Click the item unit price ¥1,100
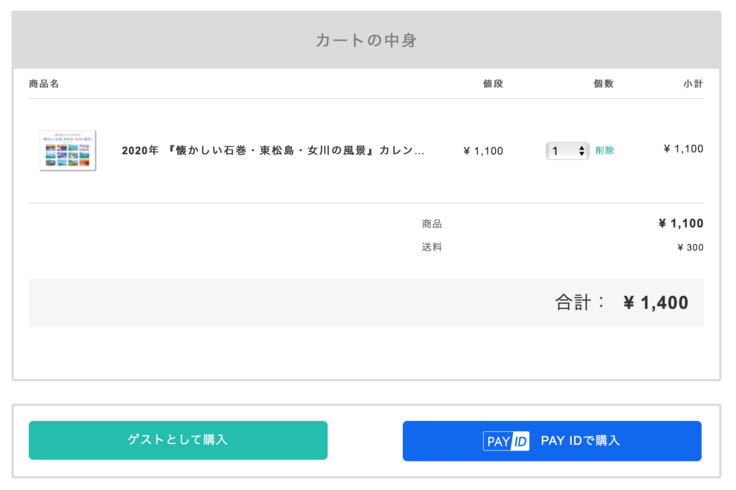The image size is (736, 490). point(483,151)
